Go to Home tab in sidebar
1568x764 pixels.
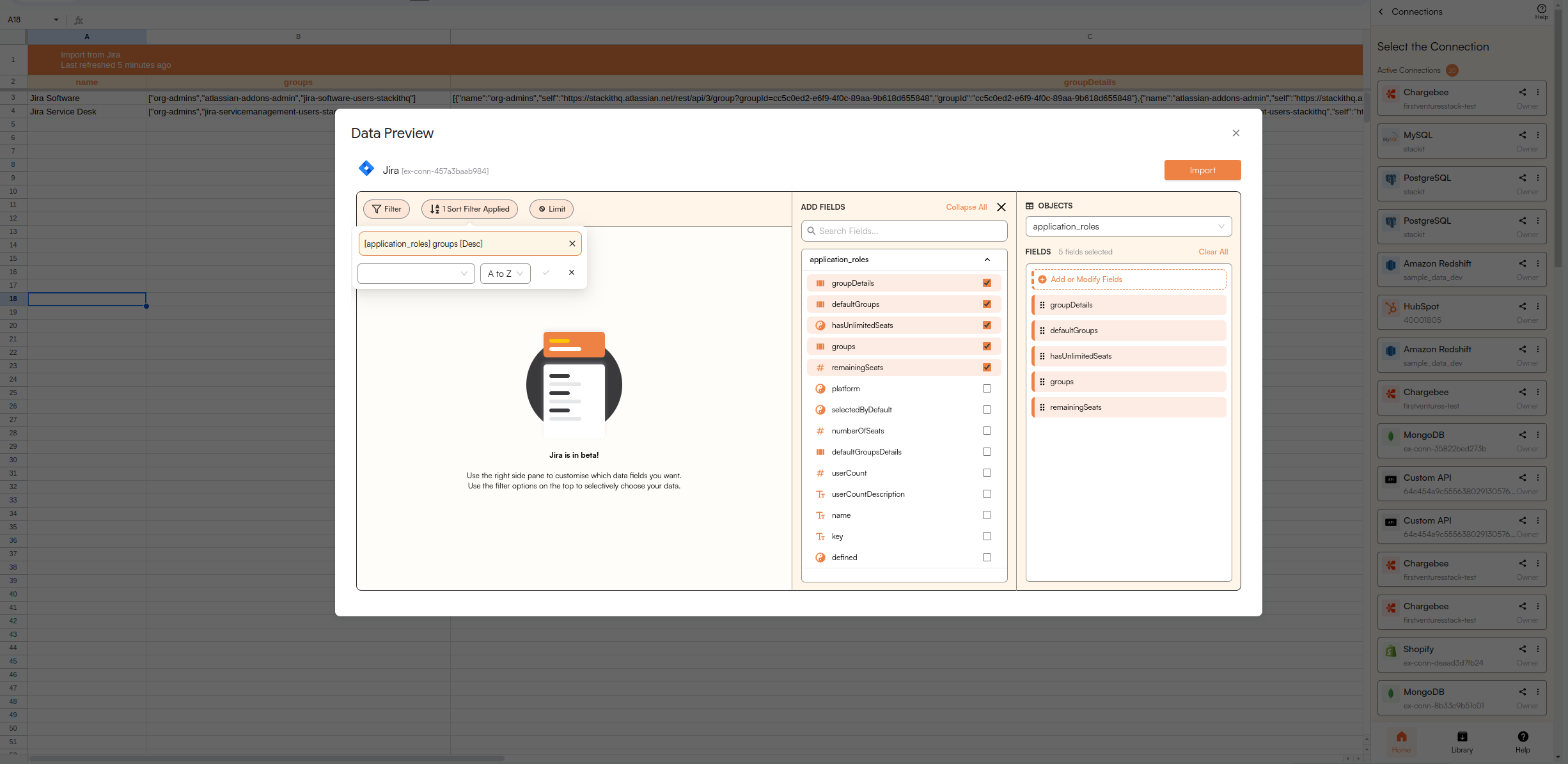click(x=1401, y=740)
